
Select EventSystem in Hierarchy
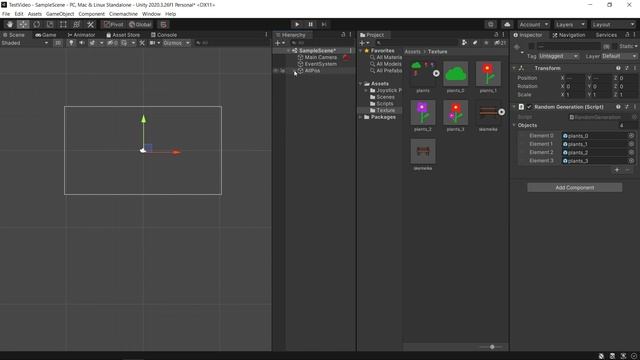(321, 64)
